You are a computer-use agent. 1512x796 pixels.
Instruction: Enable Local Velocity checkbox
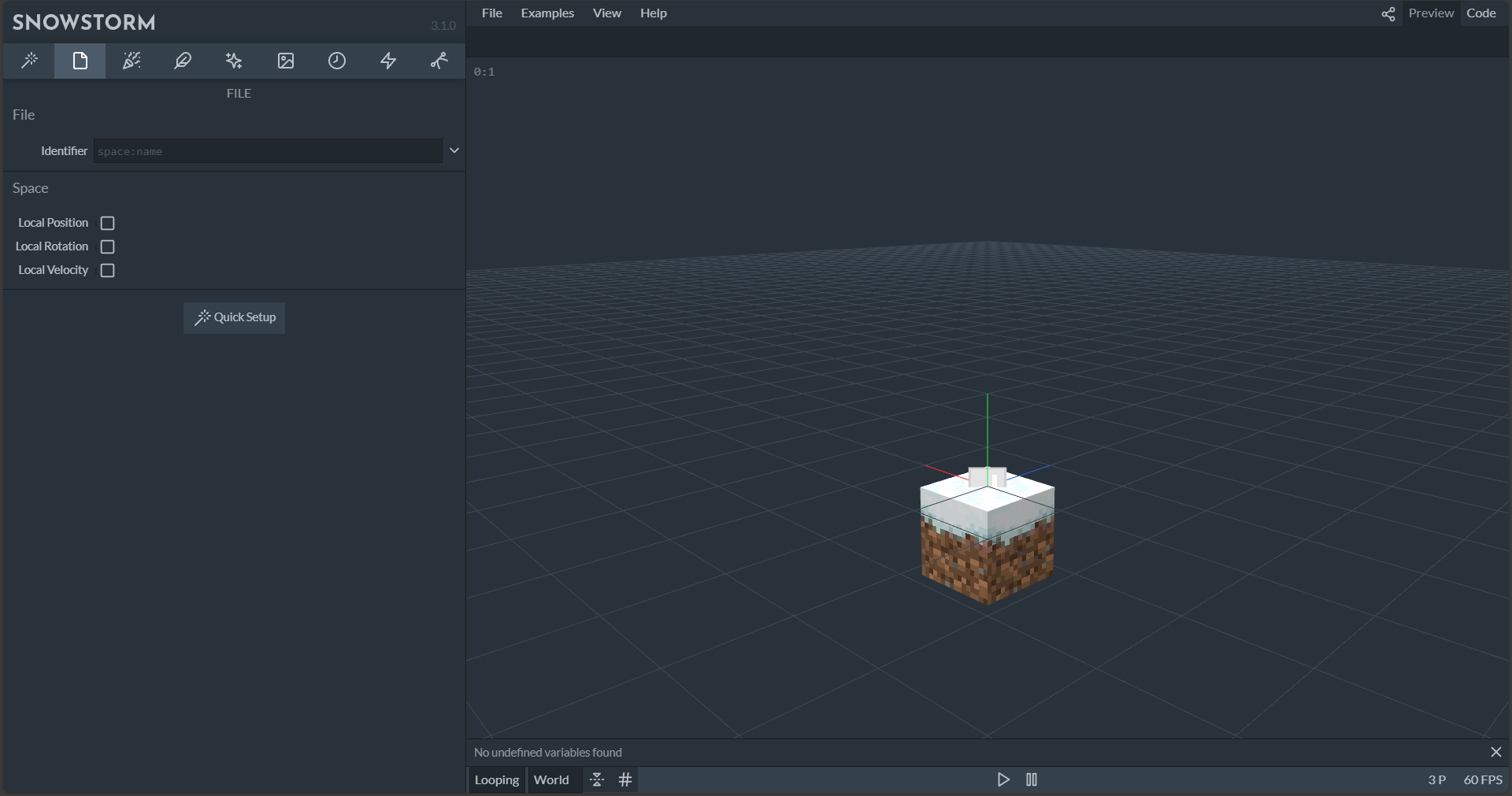coord(108,270)
